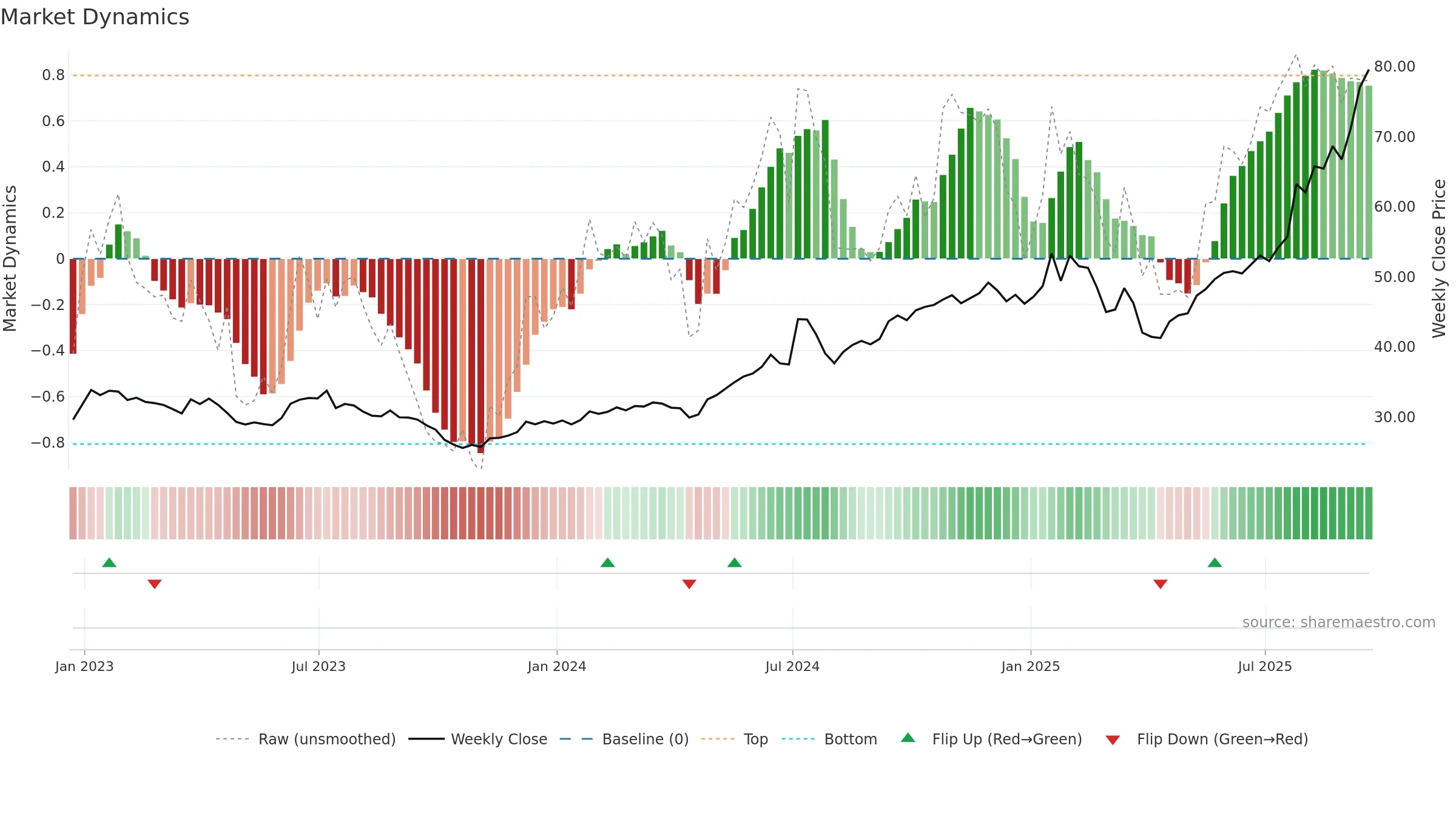Click the Jul 2025 x-axis label
Viewport: 1456px width, 819px height.
tap(1265, 666)
